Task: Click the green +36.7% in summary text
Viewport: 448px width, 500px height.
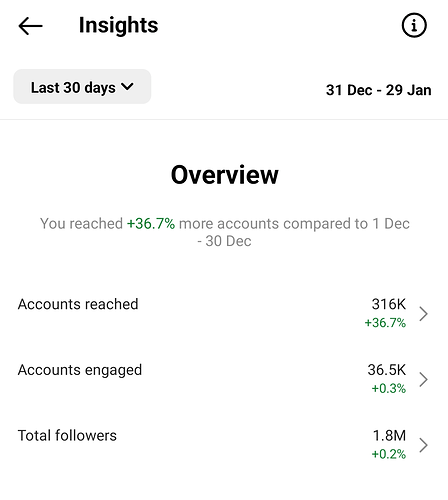Action: [x=151, y=224]
